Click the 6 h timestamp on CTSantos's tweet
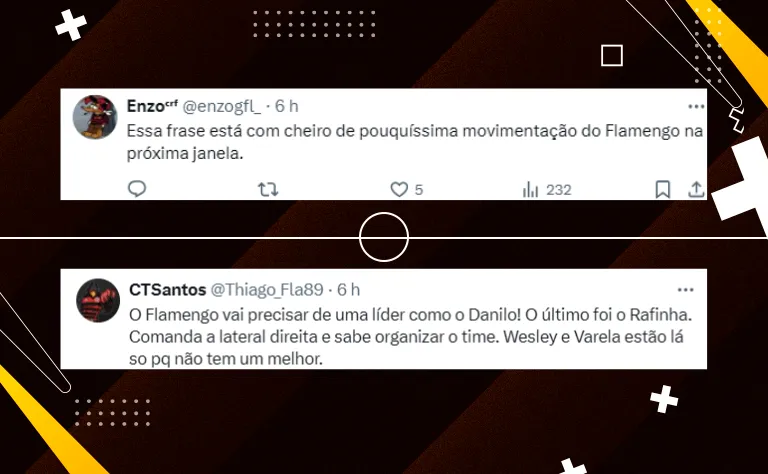 coord(348,290)
